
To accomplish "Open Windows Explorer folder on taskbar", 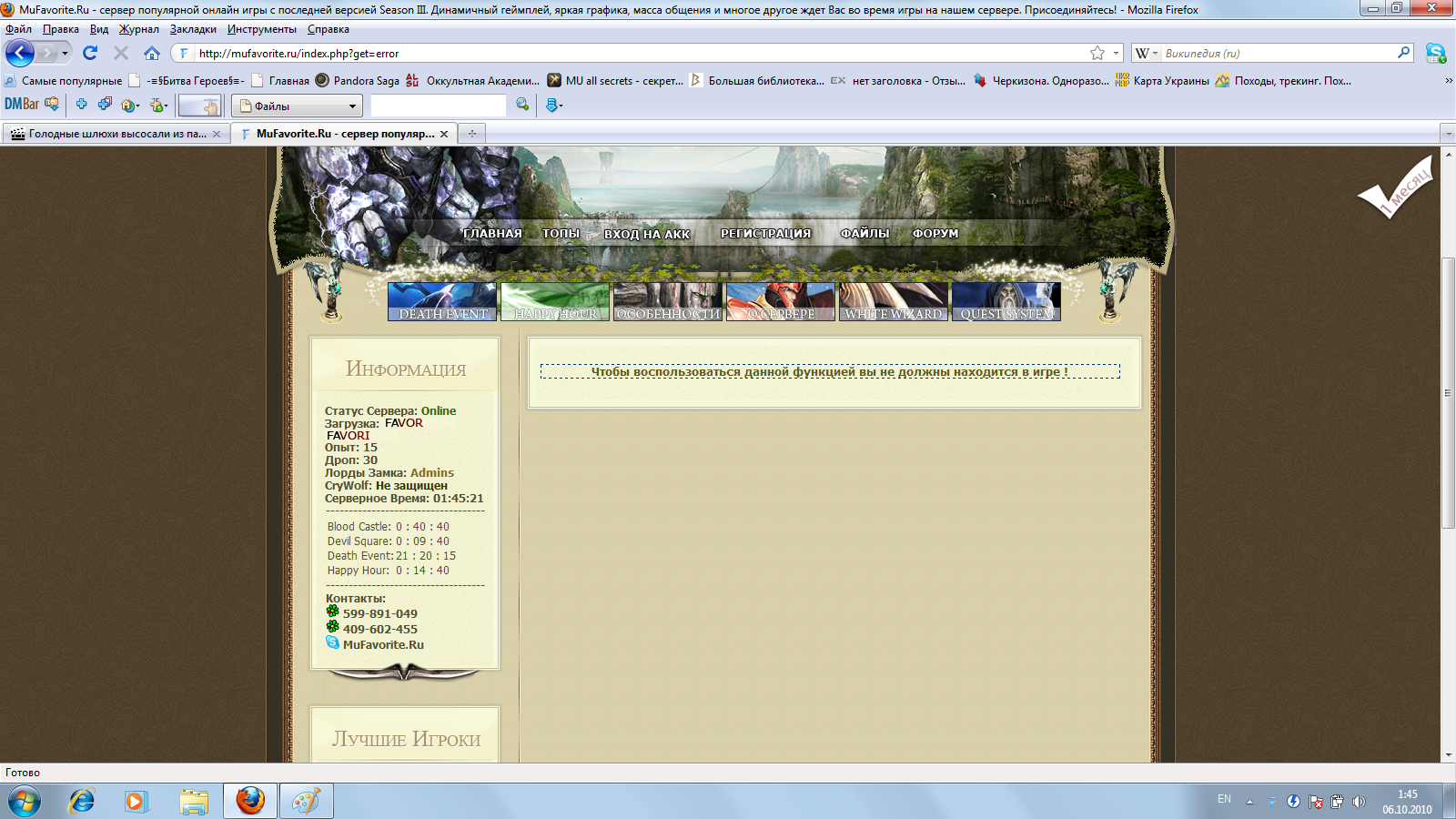I will tap(194, 801).
